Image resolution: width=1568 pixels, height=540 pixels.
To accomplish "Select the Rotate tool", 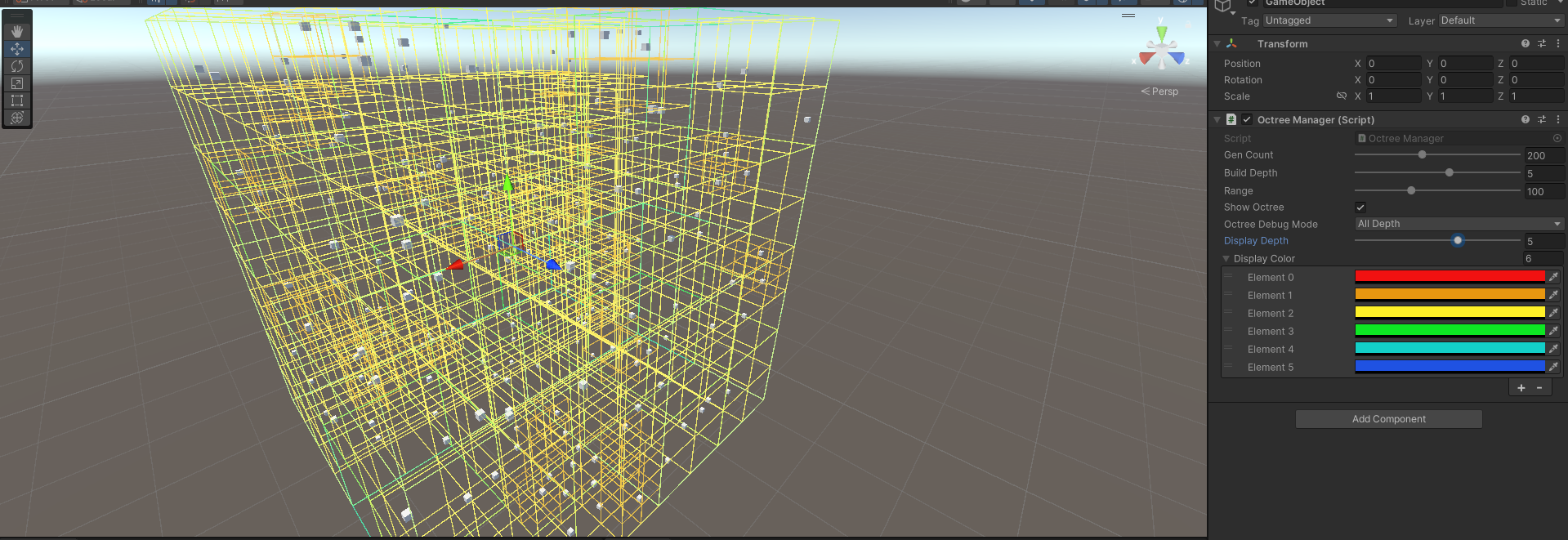I will [16, 66].
